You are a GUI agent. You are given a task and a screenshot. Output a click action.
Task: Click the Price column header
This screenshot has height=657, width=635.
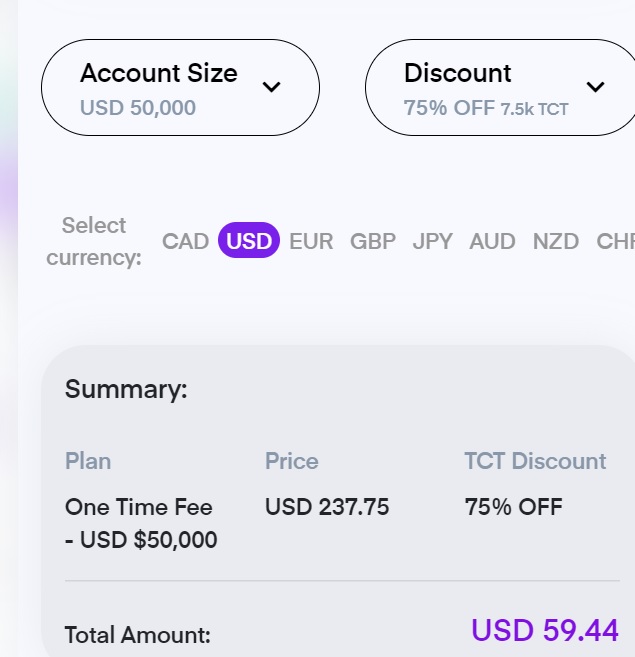pos(292,461)
